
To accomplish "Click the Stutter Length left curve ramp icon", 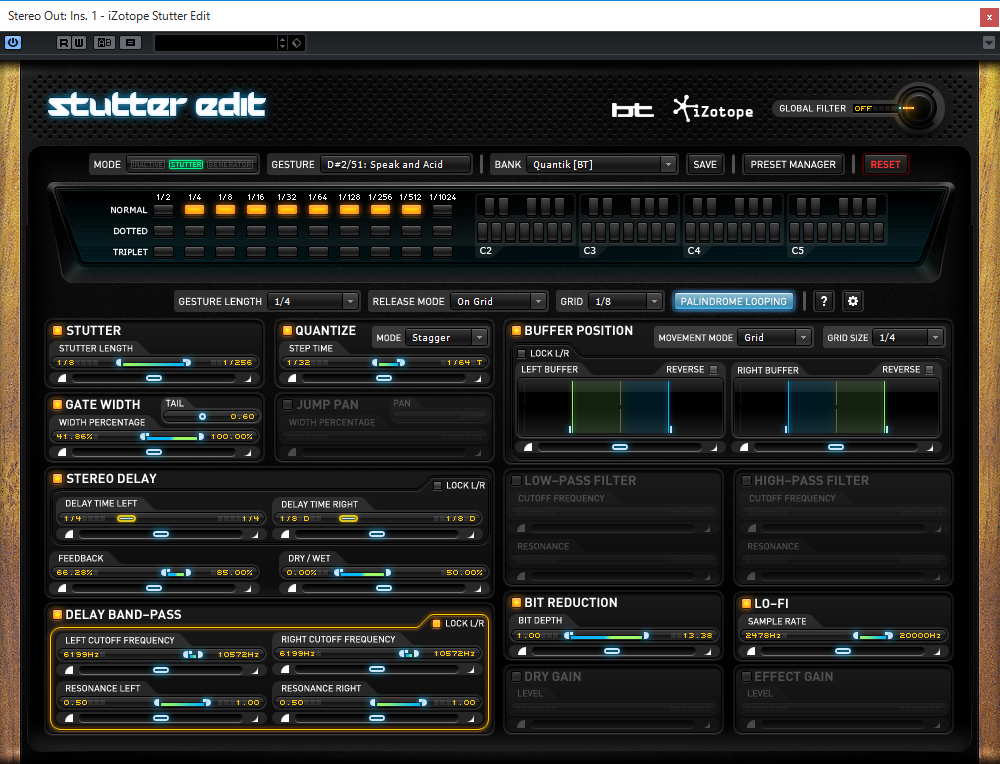I will [x=62, y=378].
